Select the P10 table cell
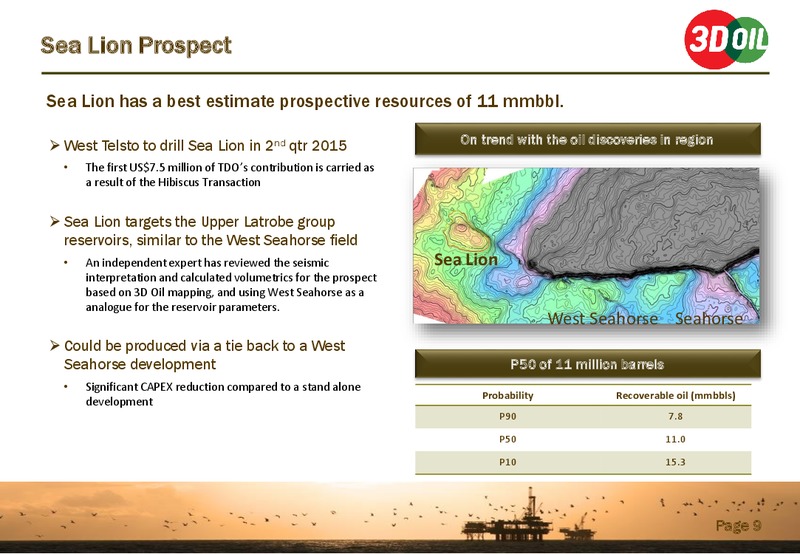800x554 pixels. 508,462
